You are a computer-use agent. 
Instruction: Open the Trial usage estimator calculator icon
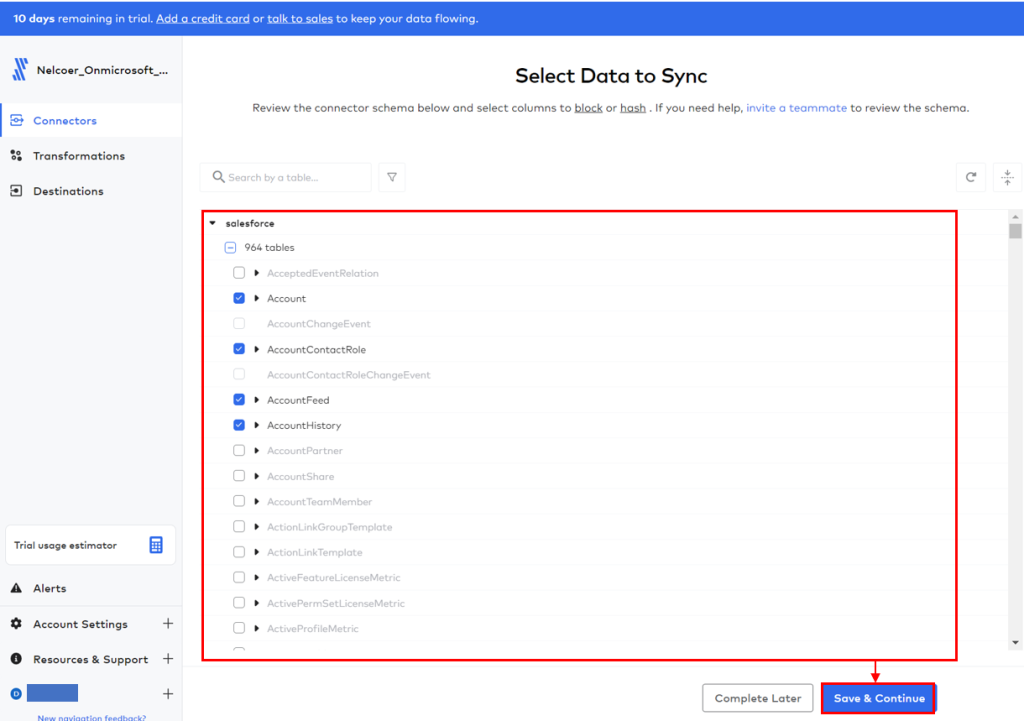pos(155,544)
